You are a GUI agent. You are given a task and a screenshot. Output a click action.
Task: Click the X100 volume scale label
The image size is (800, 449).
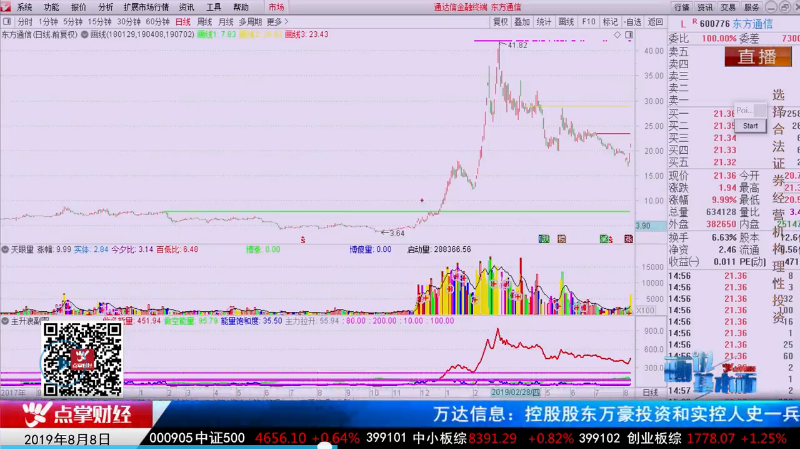645,310
